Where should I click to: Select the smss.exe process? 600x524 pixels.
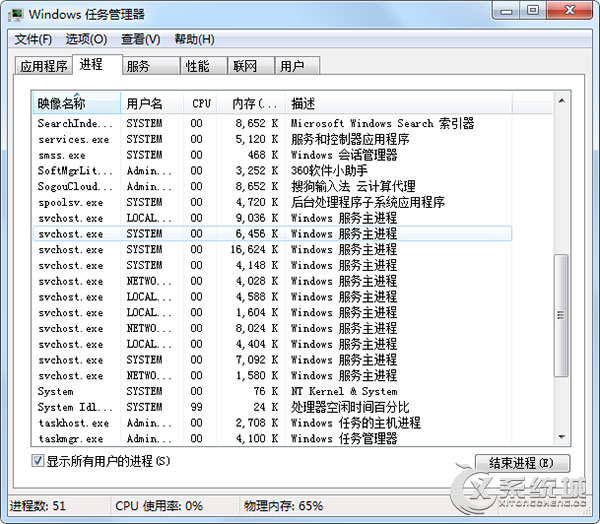click(x=272, y=155)
